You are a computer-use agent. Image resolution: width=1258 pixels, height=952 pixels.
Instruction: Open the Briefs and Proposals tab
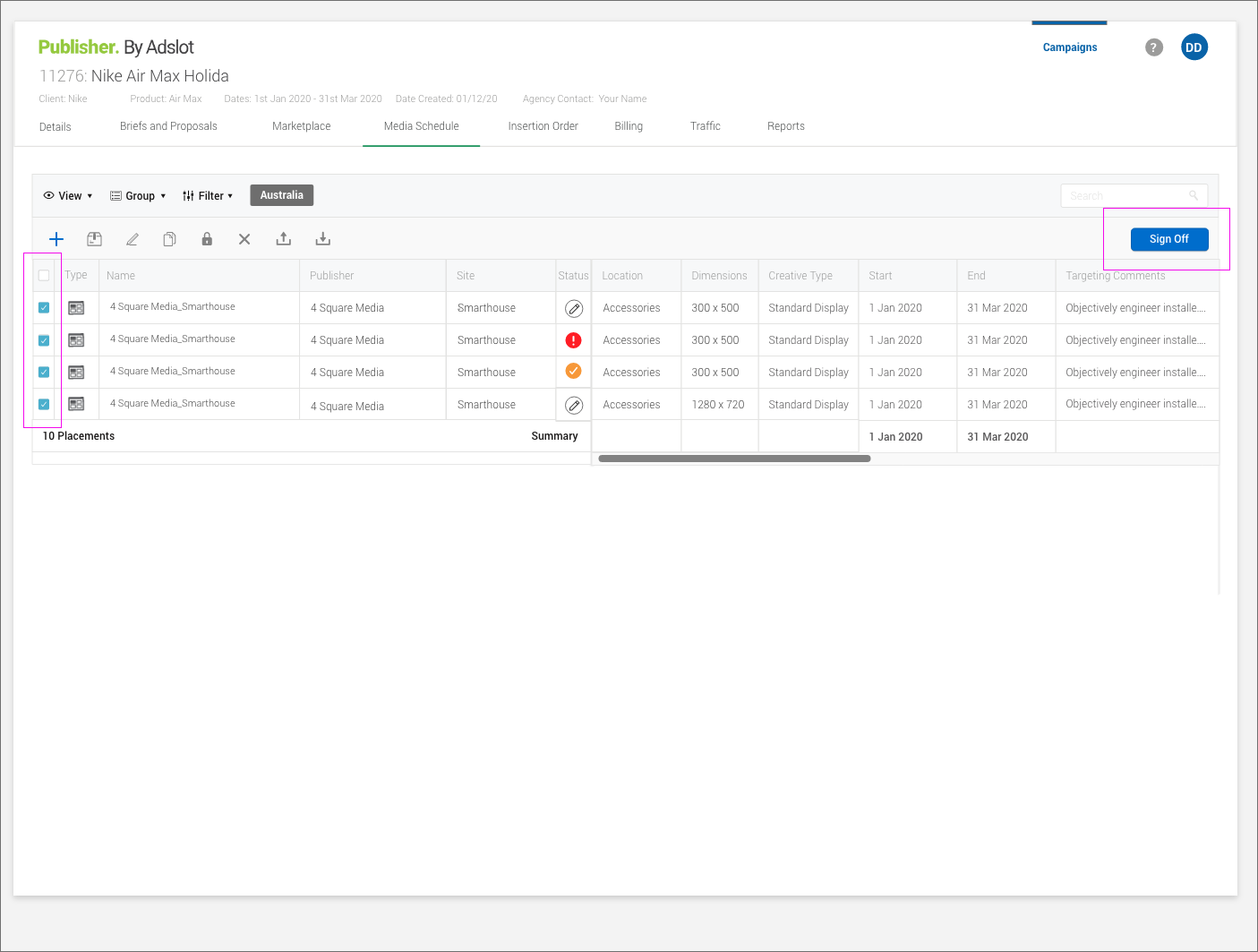point(168,126)
